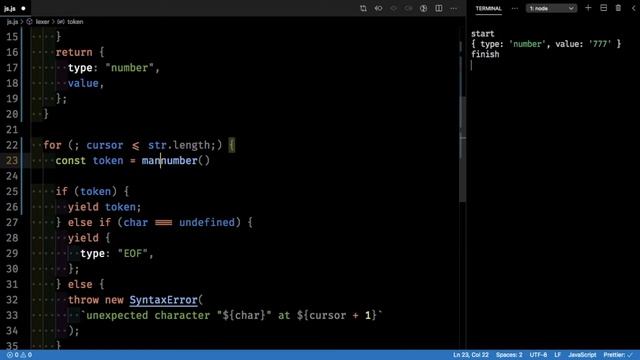Click the circular run/preview icon in editor toolbar
This screenshot has width=640, height=360.
tap(423, 8)
